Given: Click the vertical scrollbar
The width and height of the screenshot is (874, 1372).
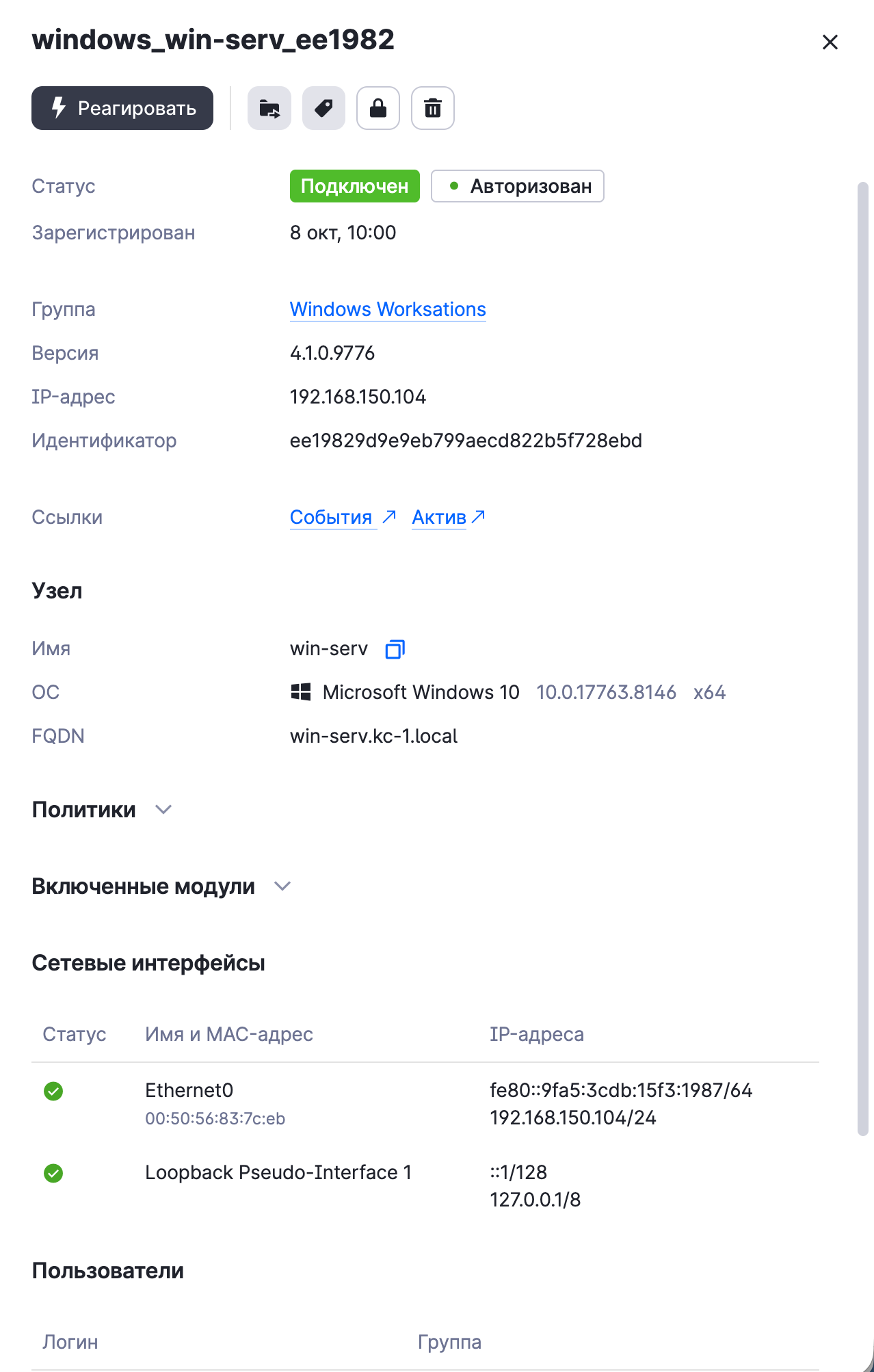Looking at the screenshot, I should click(x=863, y=658).
